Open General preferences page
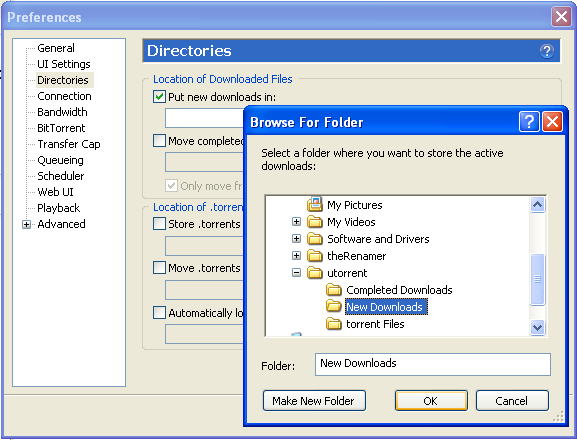Image resolution: width=577 pixels, height=440 pixels. pyautogui.click(x=56, y=48)
